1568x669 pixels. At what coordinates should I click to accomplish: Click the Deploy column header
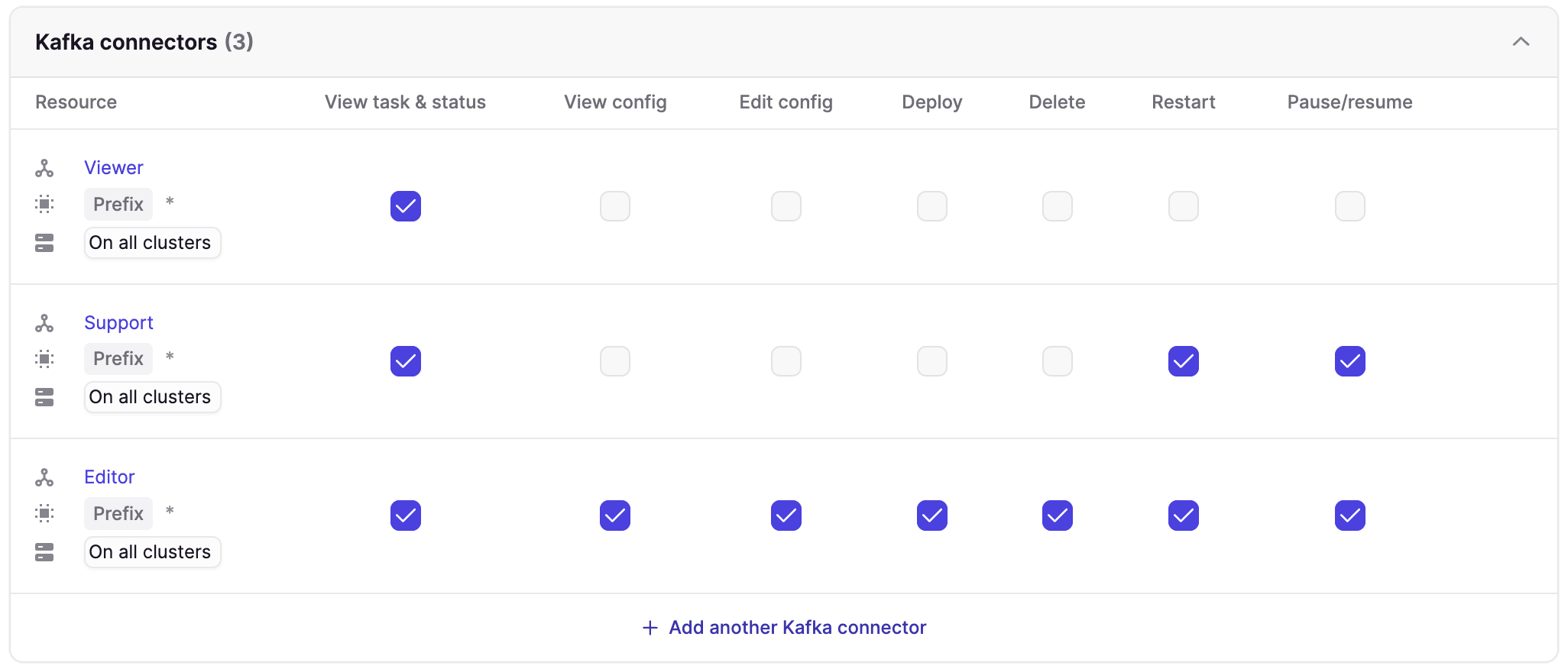pos(932,102)
